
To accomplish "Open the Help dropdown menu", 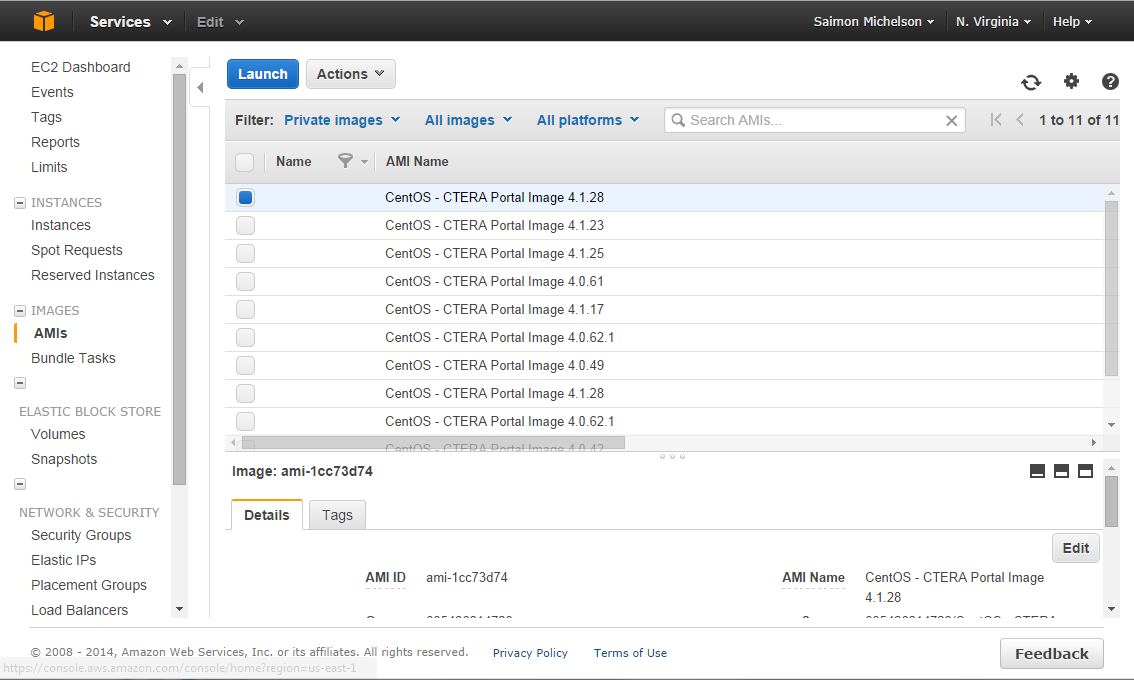I will (x=1072, y=22).
